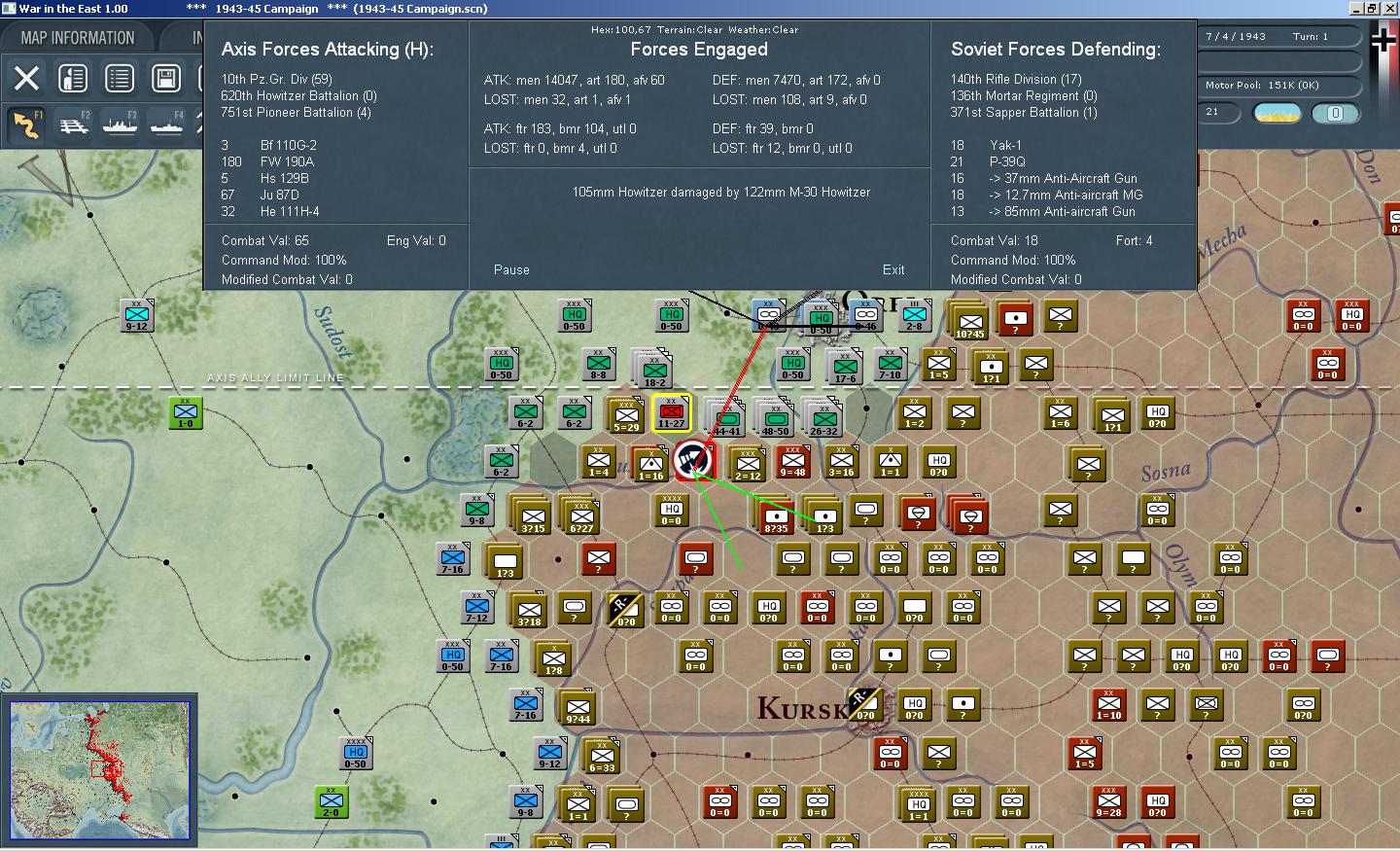Select the 26-32 unit counter
1400x852 pixels.
point(823,416)
